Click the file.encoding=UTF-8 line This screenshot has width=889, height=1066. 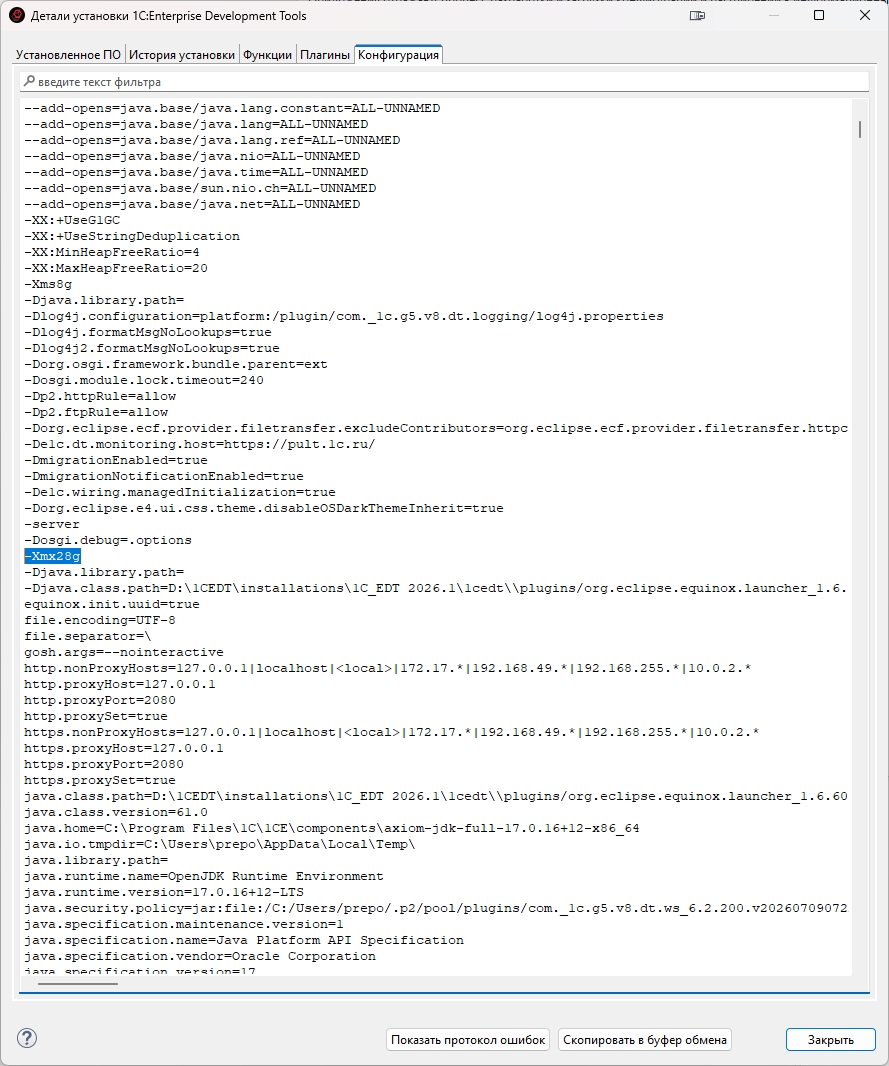tap(100, 620)
